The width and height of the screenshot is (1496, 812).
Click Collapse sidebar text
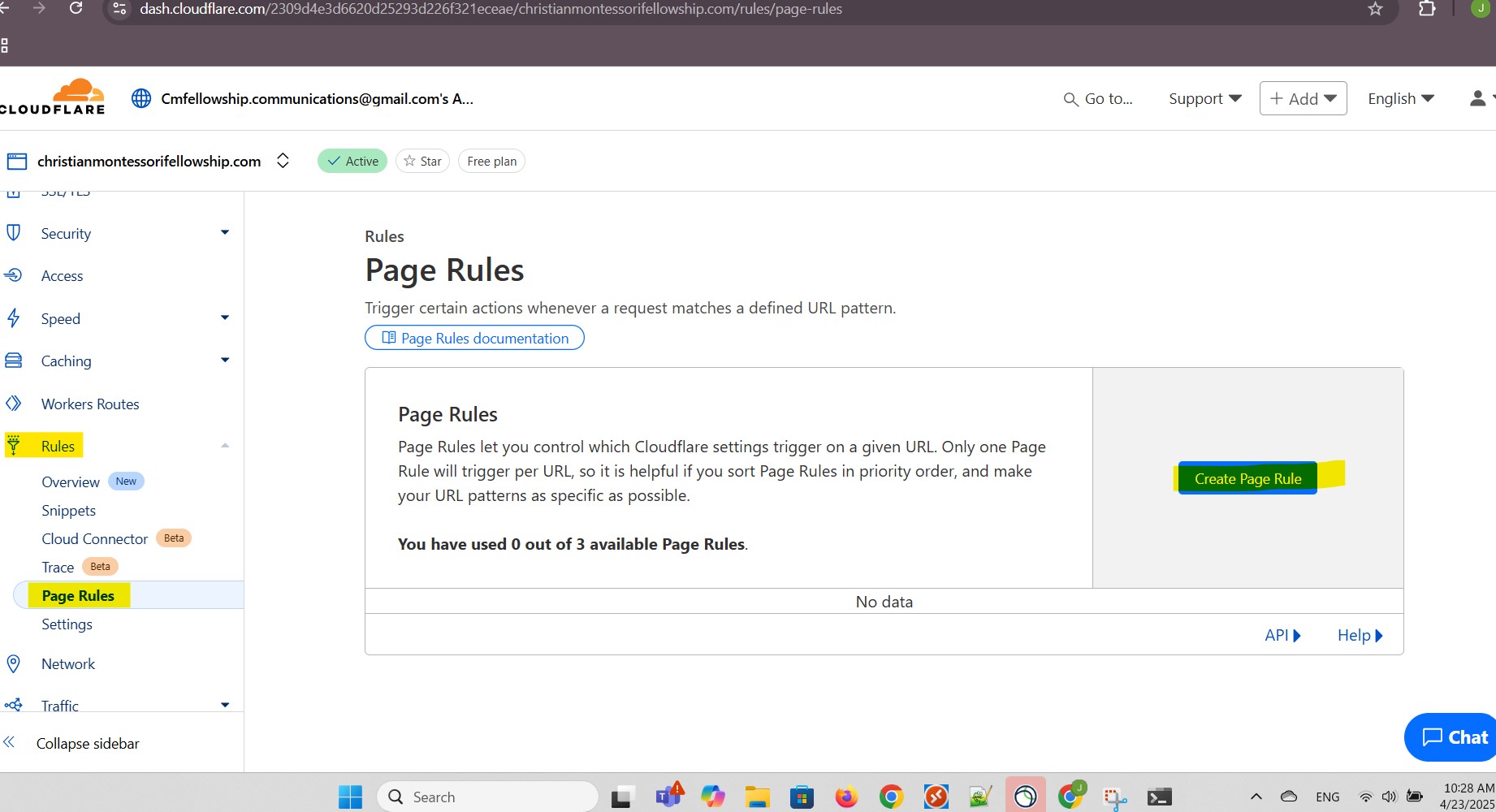point(88,743)
